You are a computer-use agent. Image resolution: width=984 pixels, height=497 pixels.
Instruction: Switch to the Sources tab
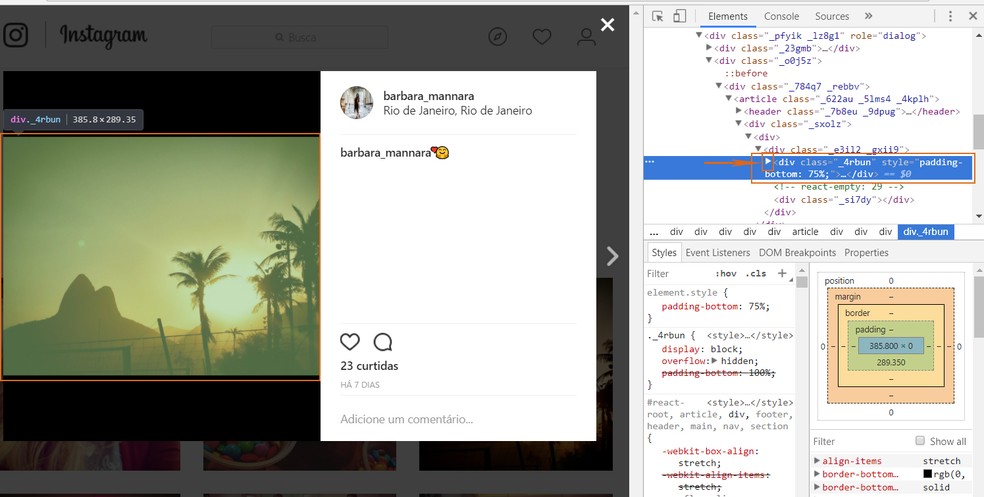[x=832, y=16]
